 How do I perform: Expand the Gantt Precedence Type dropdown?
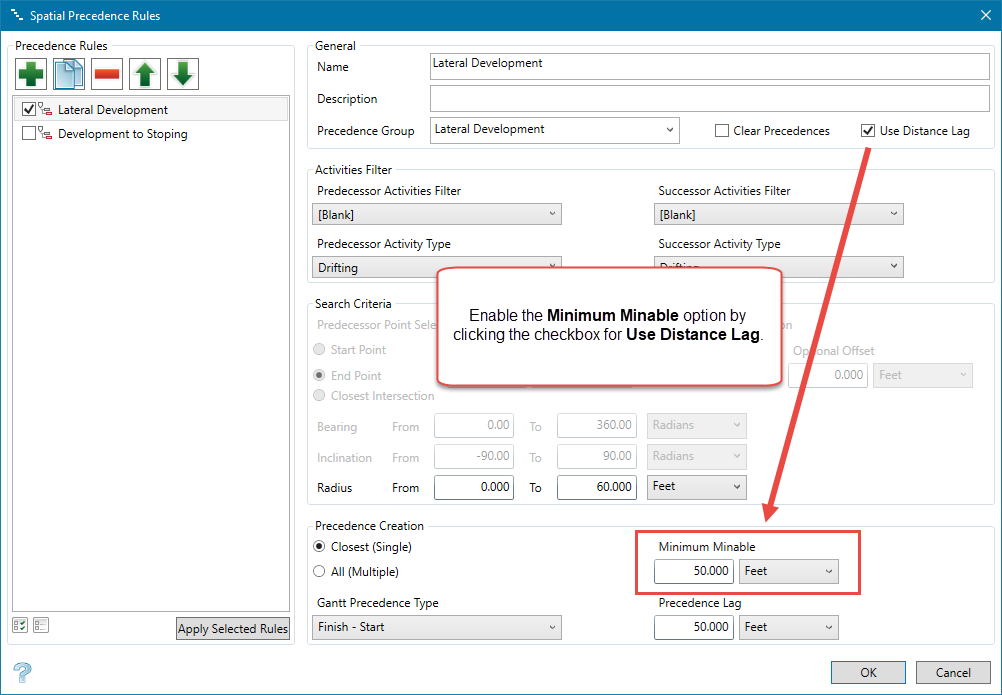pyautogui.click(x=437, y=627)
